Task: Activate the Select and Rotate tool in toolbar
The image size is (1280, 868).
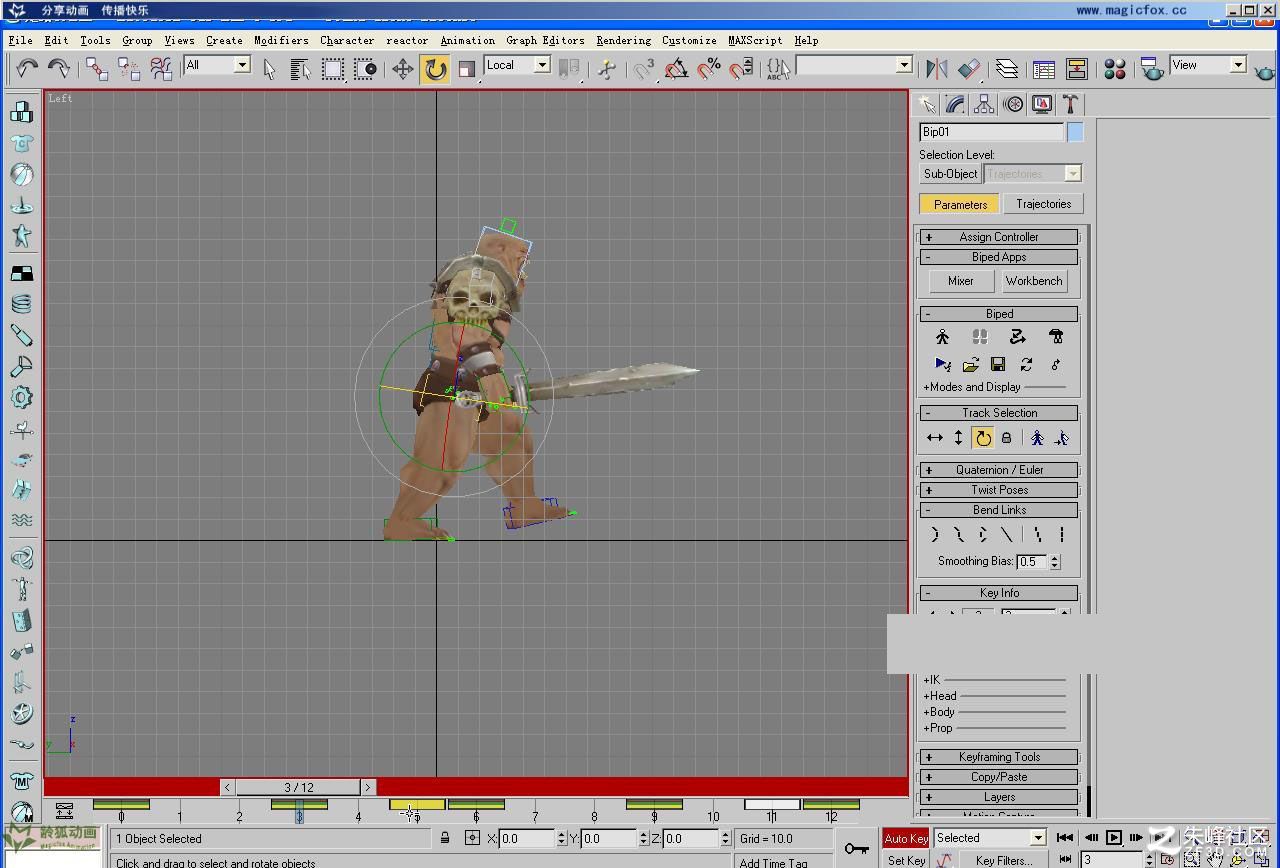Action: (x=435, y=68)
